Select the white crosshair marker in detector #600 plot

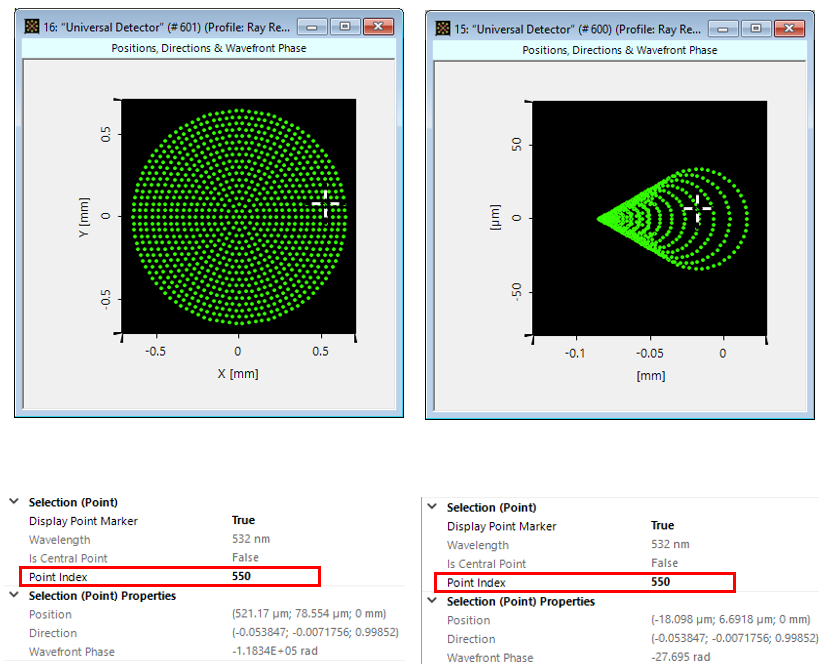(698, 207)
